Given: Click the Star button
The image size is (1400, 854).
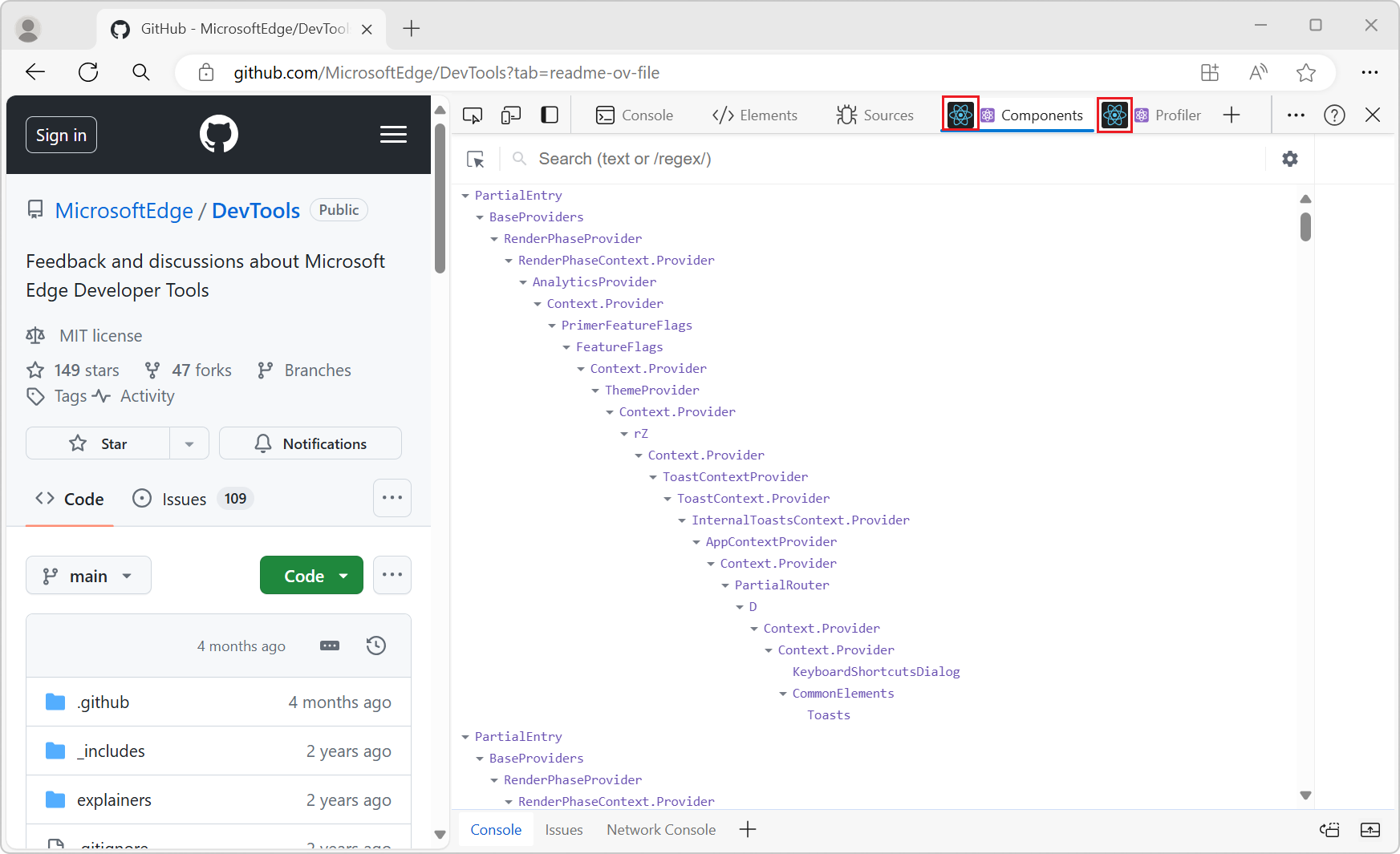Looking at the screenshot, I should pyautogui.click(x=98, y=443).
